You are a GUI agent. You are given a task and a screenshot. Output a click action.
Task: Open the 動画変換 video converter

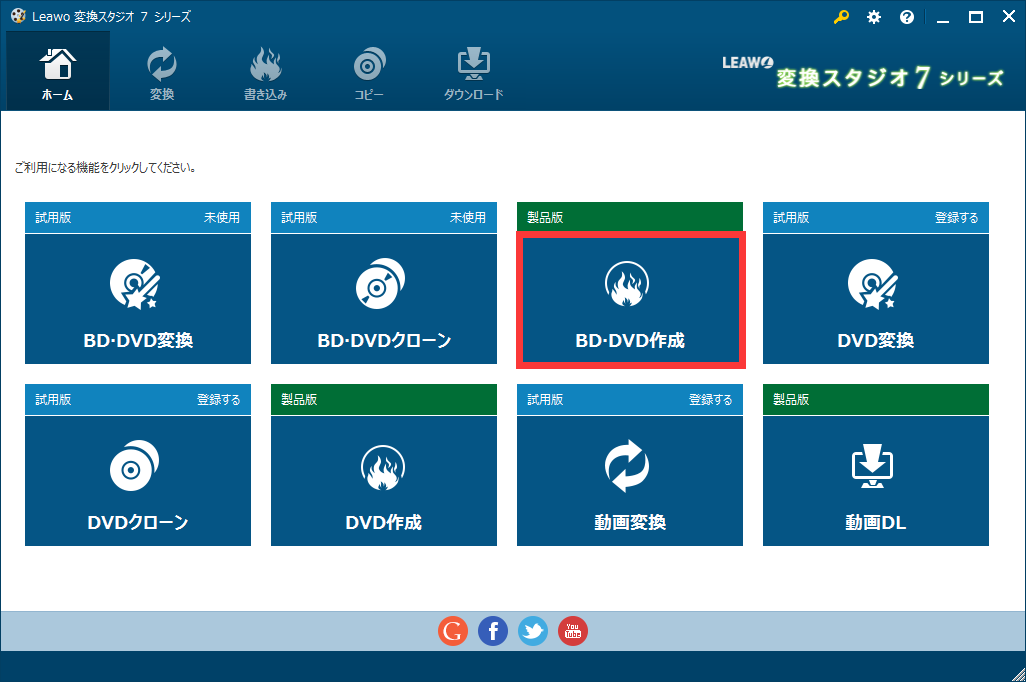click(x=629, y=480)
